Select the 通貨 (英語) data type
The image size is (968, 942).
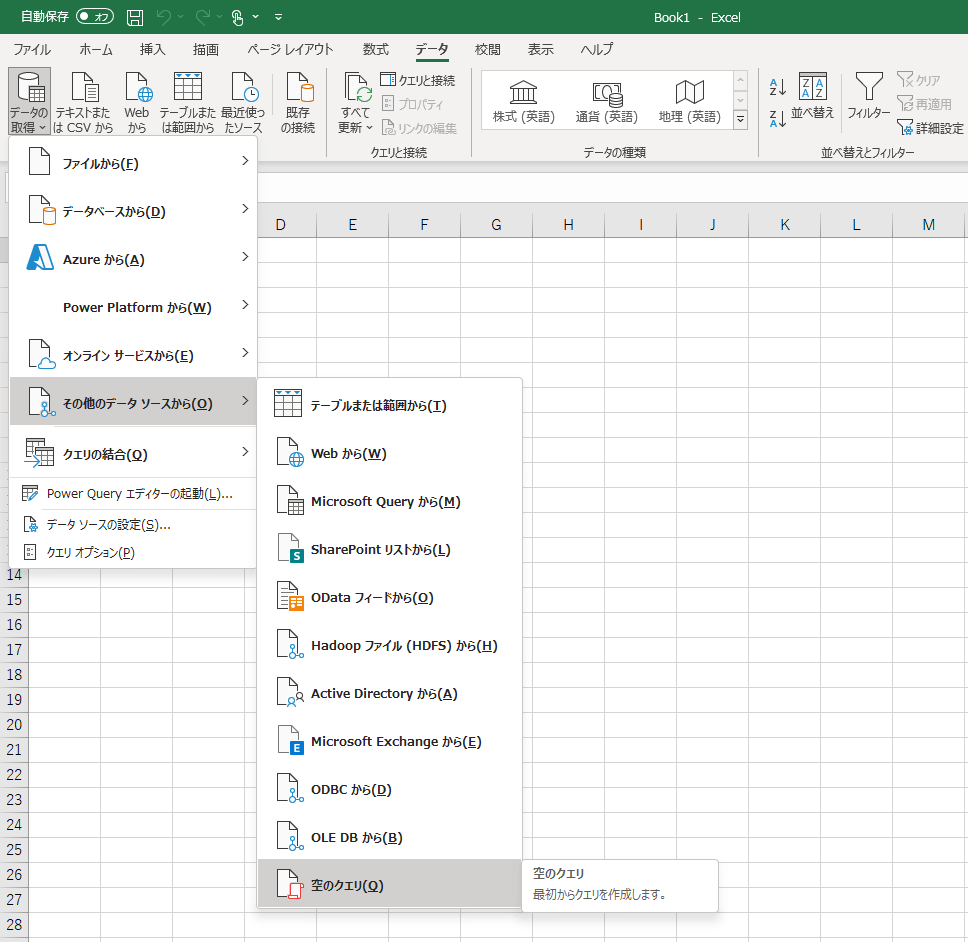tap(607, 101)
